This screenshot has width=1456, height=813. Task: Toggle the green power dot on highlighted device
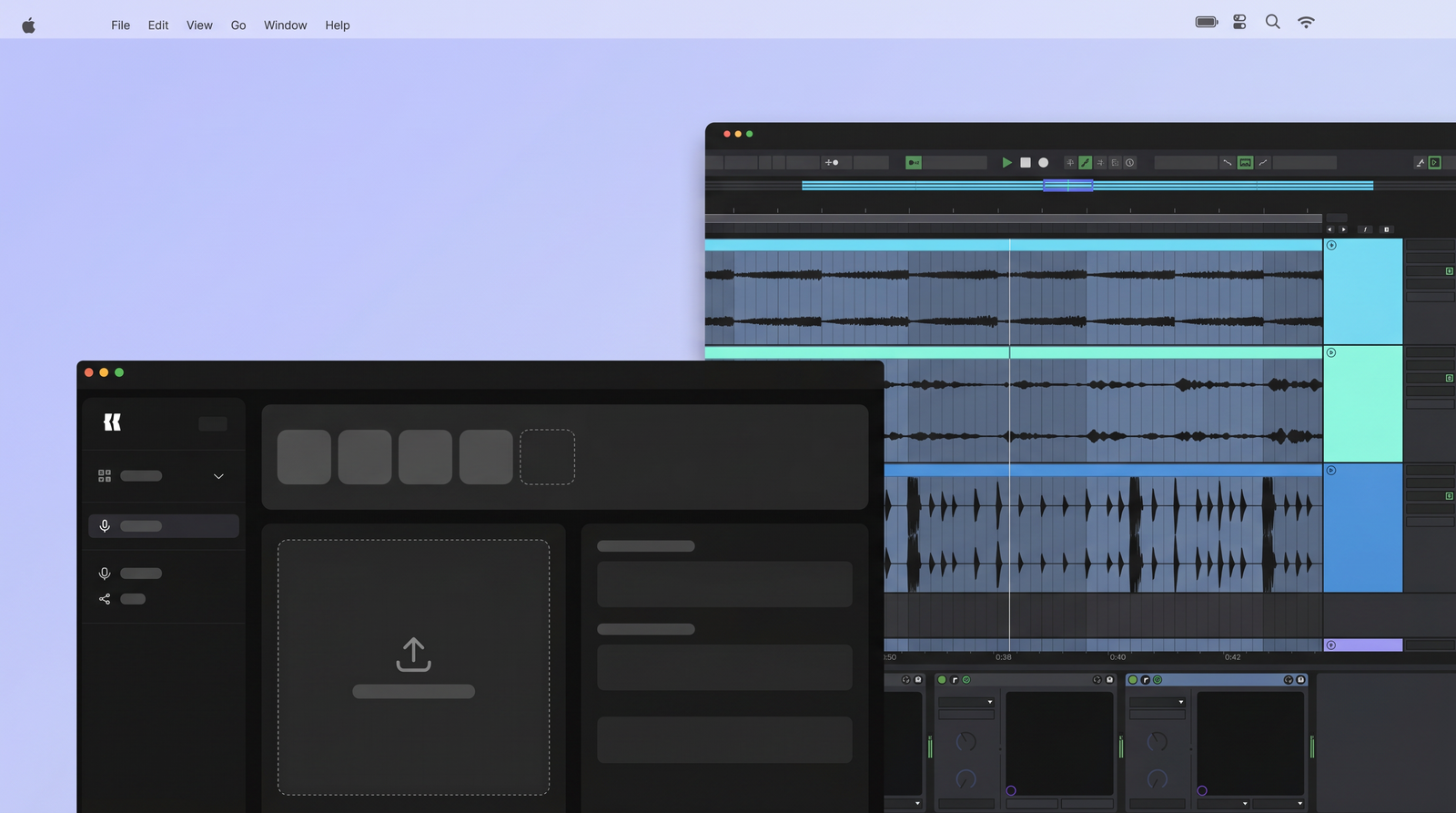[1133, 680]
